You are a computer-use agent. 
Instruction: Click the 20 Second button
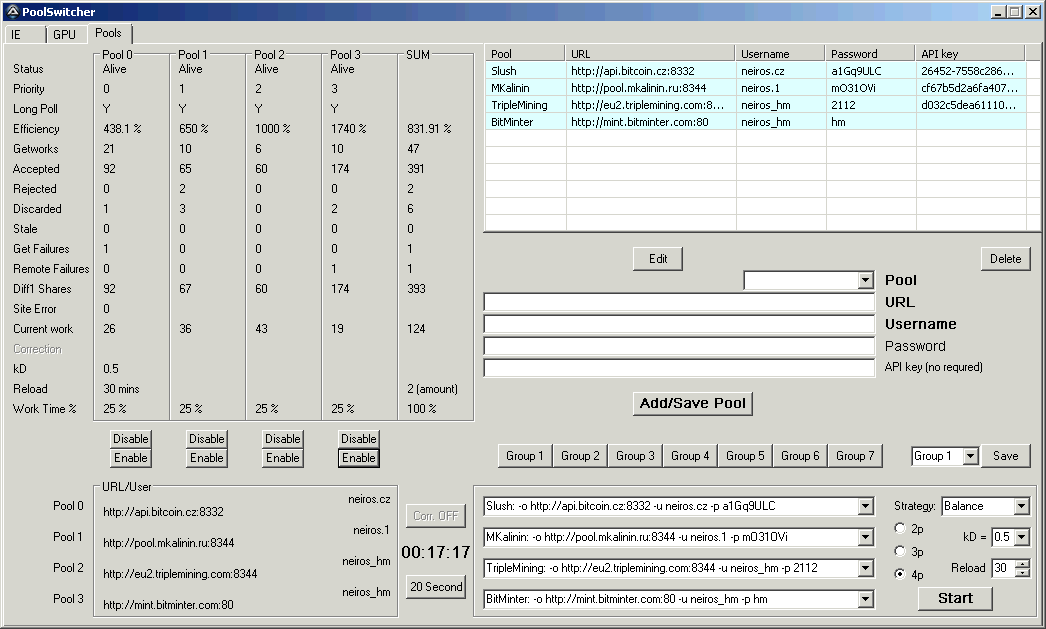(x=436, y=587)
